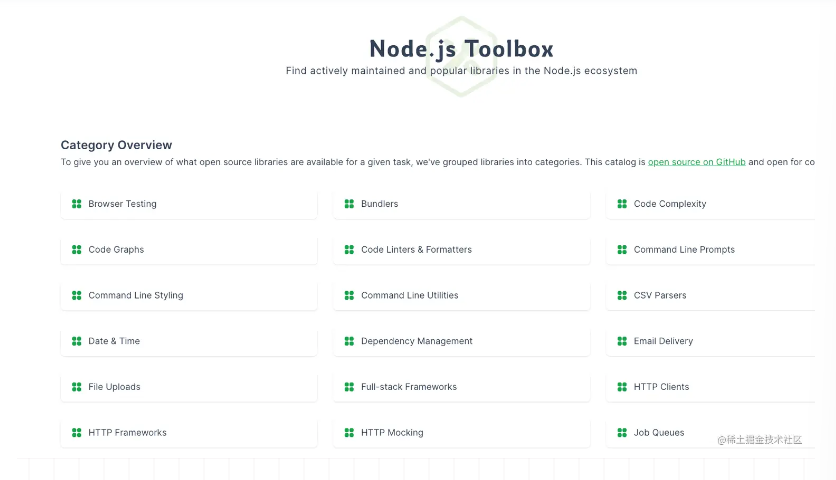836x480 pixels.
Task: Open the HTTP Frameworks category
Action: [x=127, y=433]
